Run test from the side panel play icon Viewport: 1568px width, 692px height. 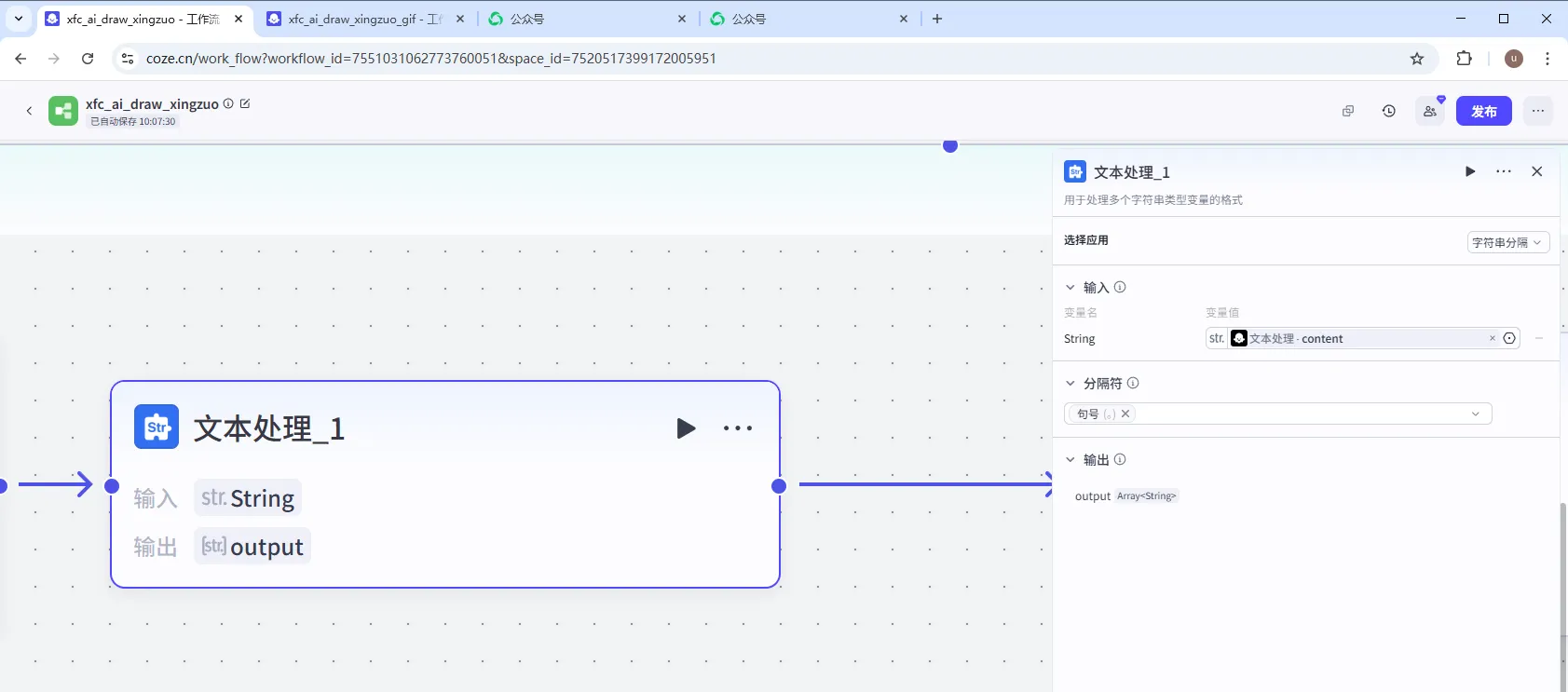click(x=1470, y=171)
